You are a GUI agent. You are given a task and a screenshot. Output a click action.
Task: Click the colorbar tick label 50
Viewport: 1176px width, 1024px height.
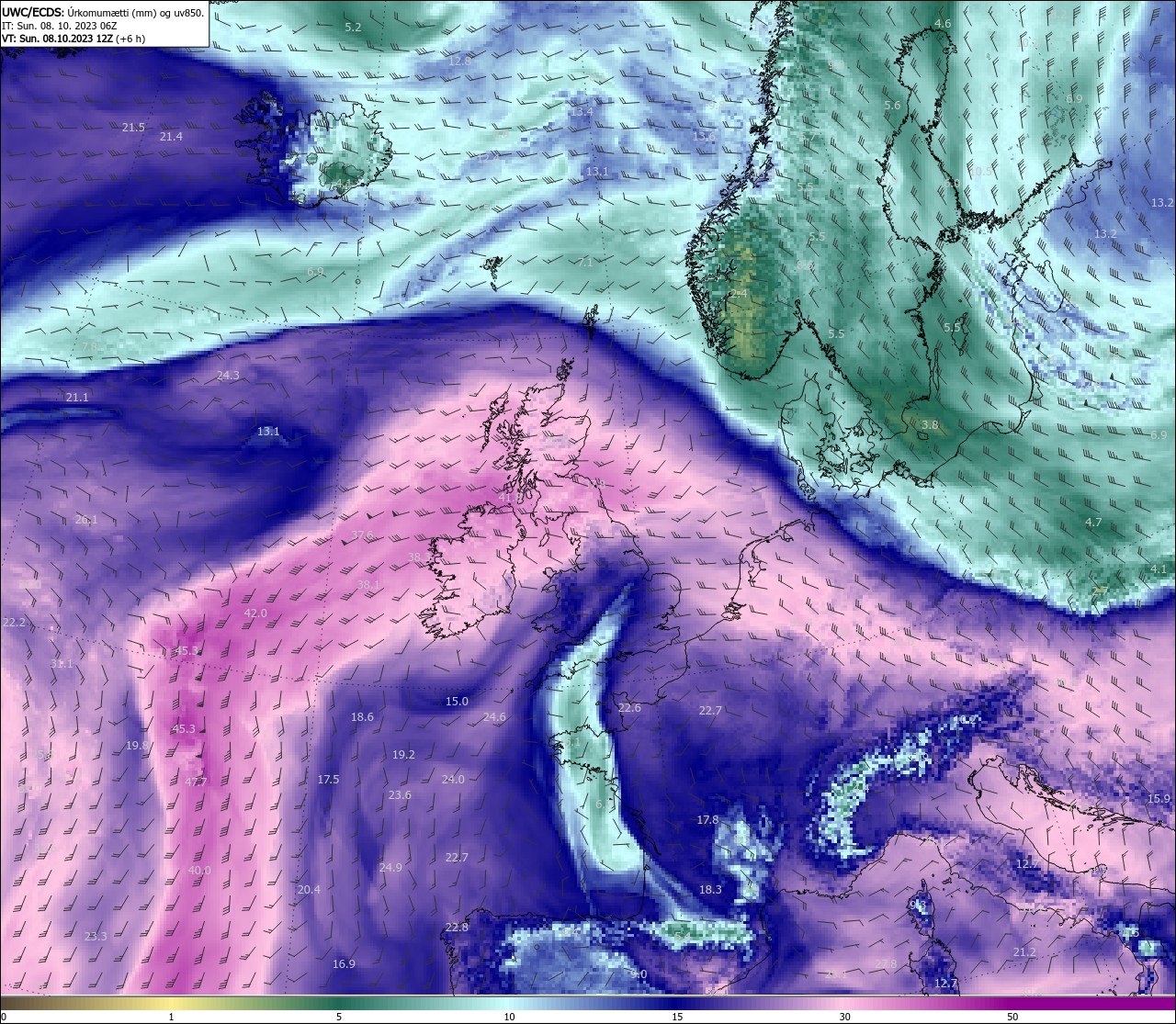pyautogui.click(x=1012, y=1017)
